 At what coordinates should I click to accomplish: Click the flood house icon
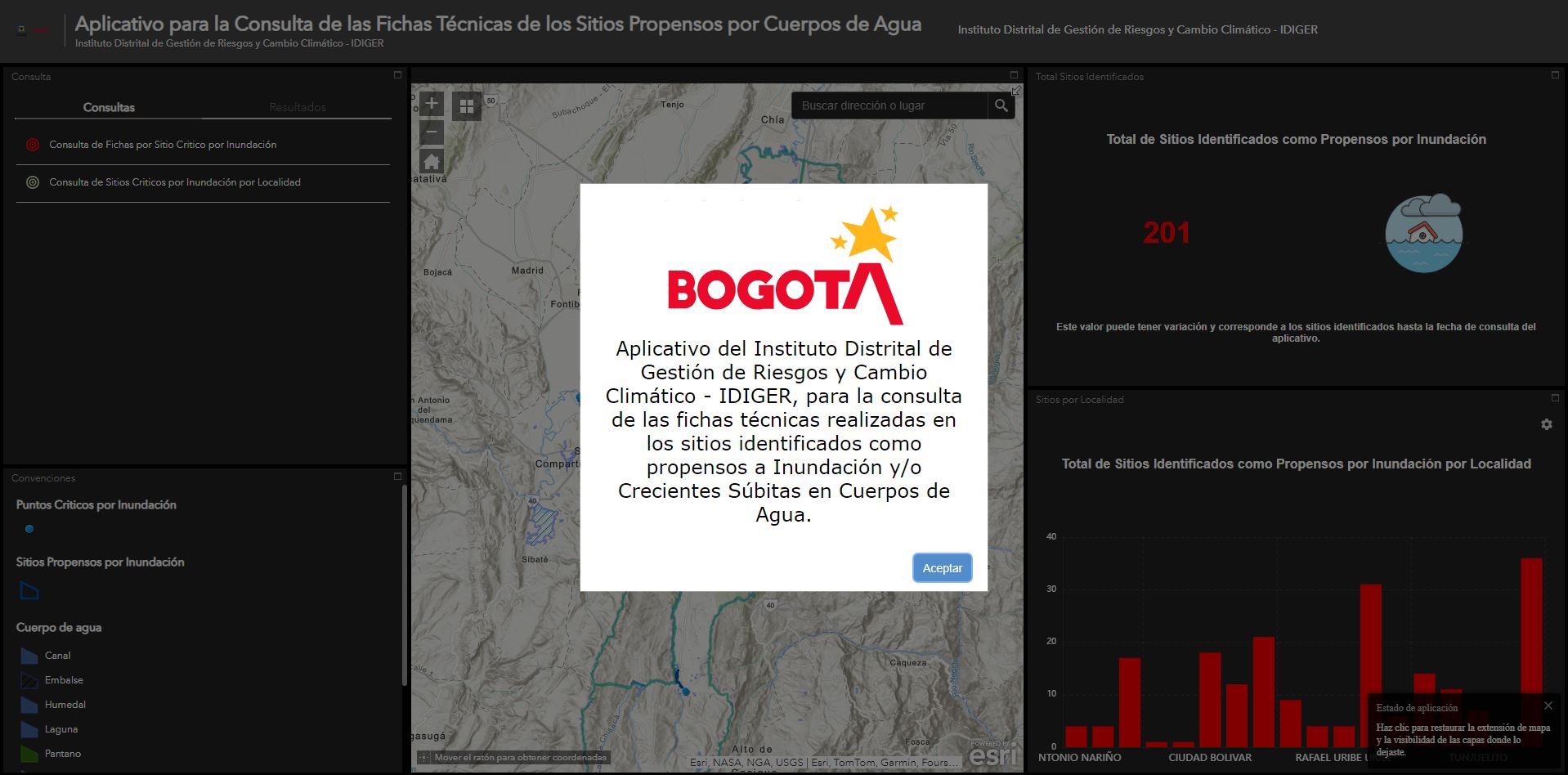1423,233
